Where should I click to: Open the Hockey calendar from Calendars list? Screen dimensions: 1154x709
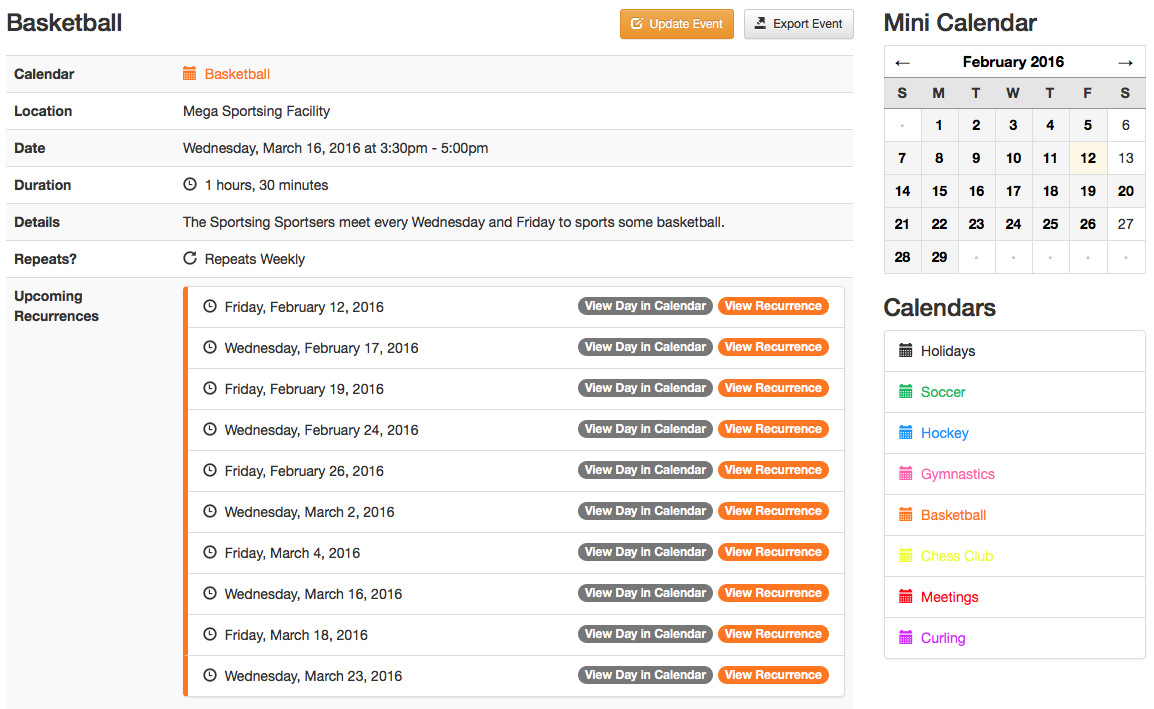click(x=1014, y=433)
